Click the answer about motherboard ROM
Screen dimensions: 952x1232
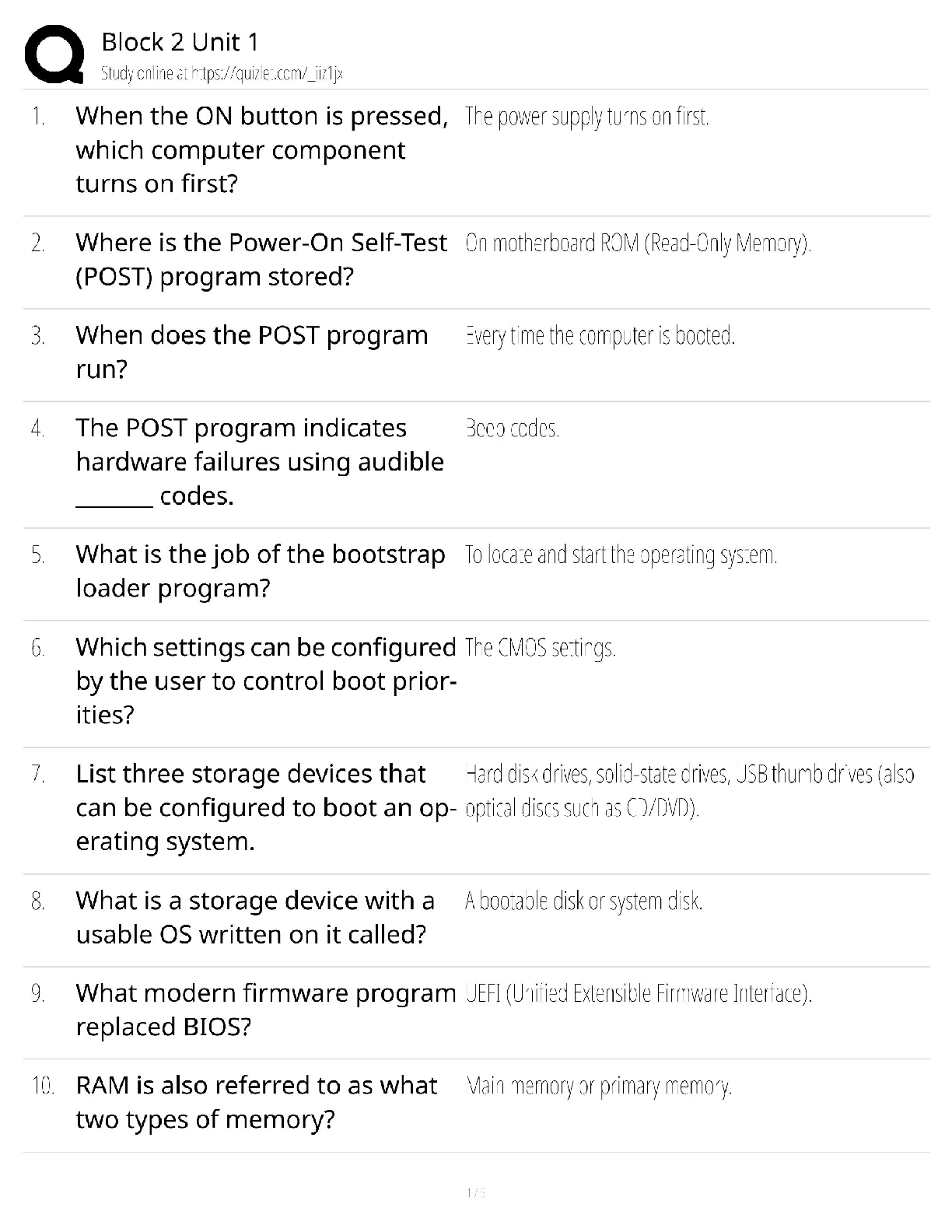click(x=638, y=243)
